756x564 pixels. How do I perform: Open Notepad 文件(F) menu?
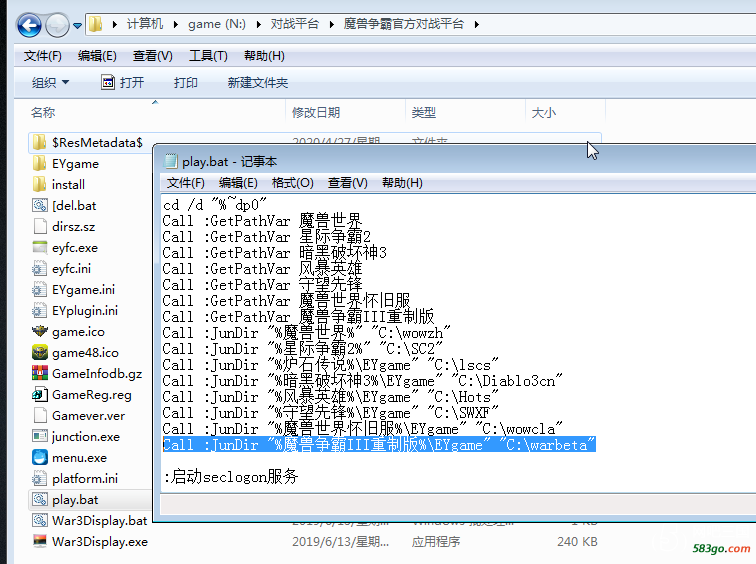(186, 183)
